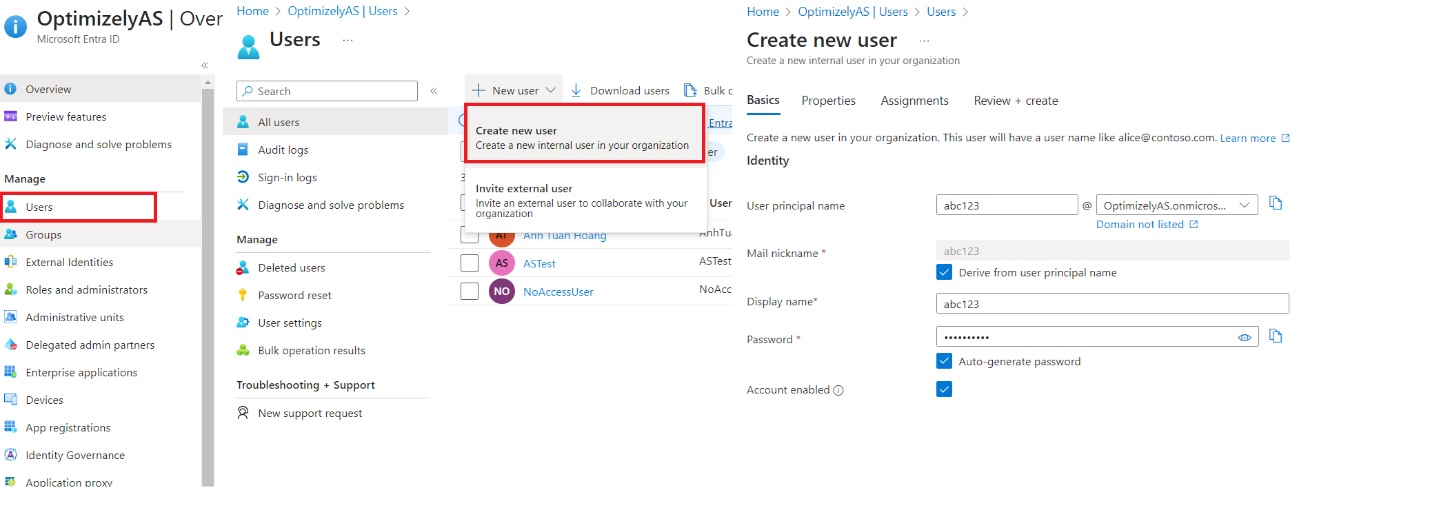Click the pink AS avatar for ASTest
1430x510 pixels.
(x=502, y=263)
